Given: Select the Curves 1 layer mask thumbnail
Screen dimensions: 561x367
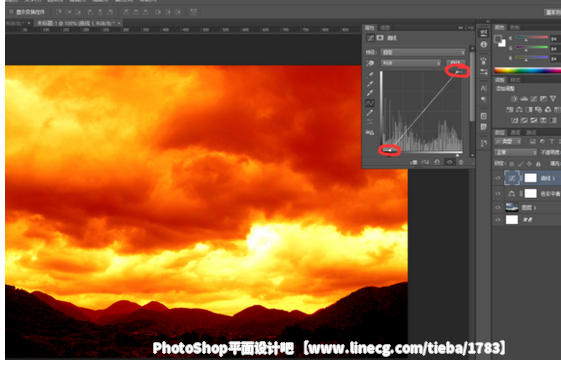Looking at the screenshot, I should [530, 178].
